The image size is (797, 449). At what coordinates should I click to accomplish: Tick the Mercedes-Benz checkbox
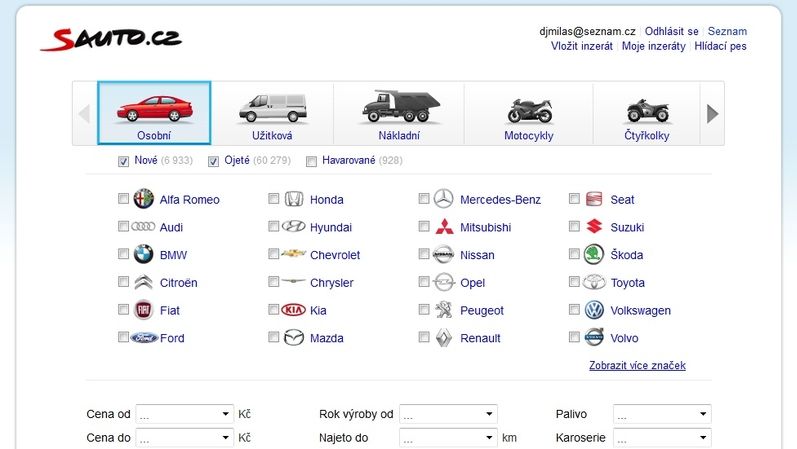[x=424, y=198]
